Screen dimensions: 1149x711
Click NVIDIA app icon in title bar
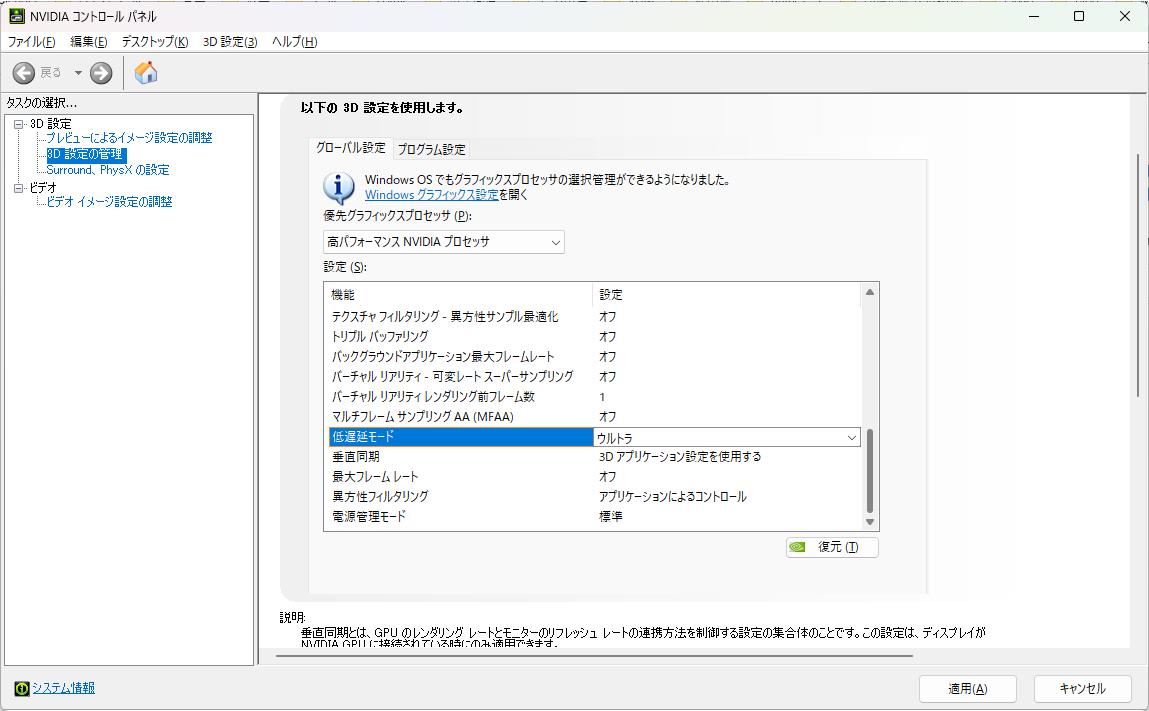[16, 16]
